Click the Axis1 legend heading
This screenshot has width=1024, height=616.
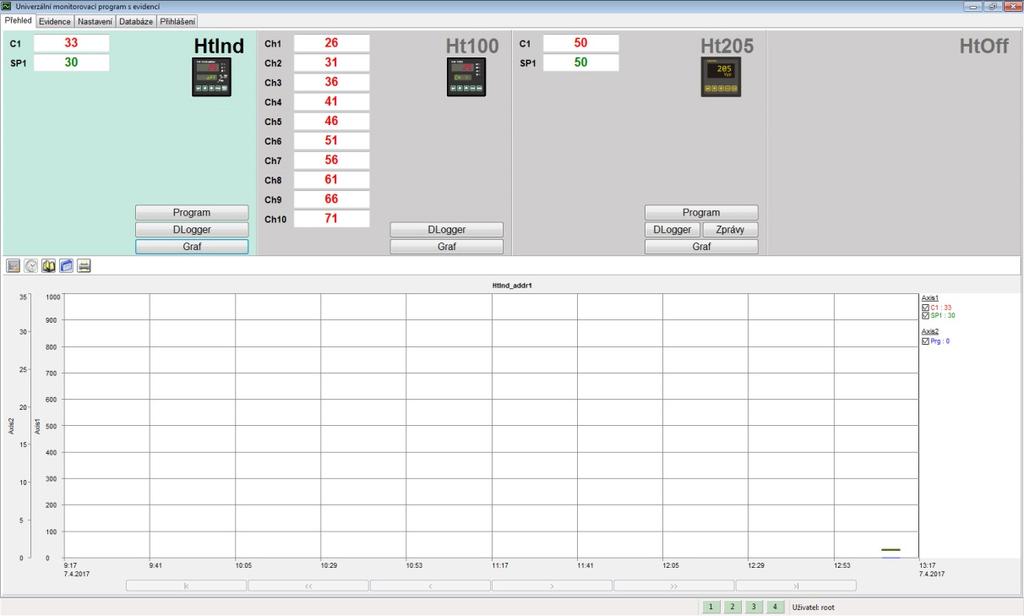pos(930,298)
